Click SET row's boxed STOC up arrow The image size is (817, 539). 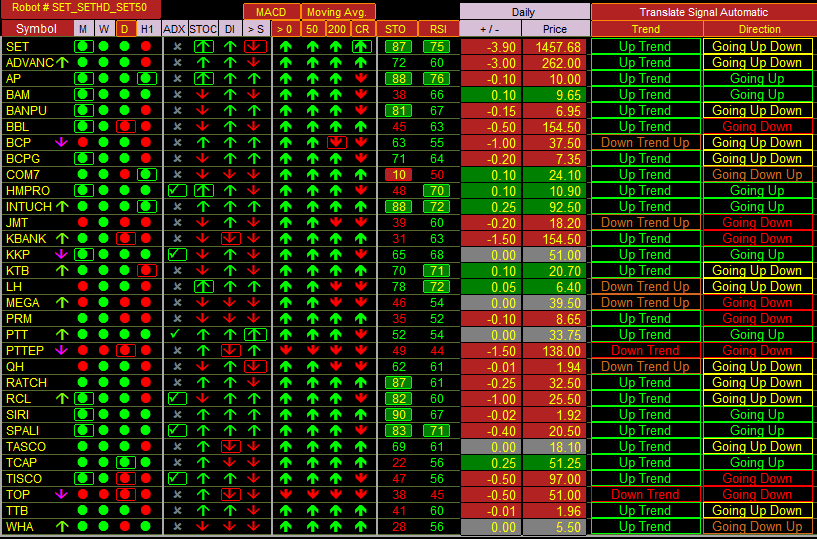(204, 46)
